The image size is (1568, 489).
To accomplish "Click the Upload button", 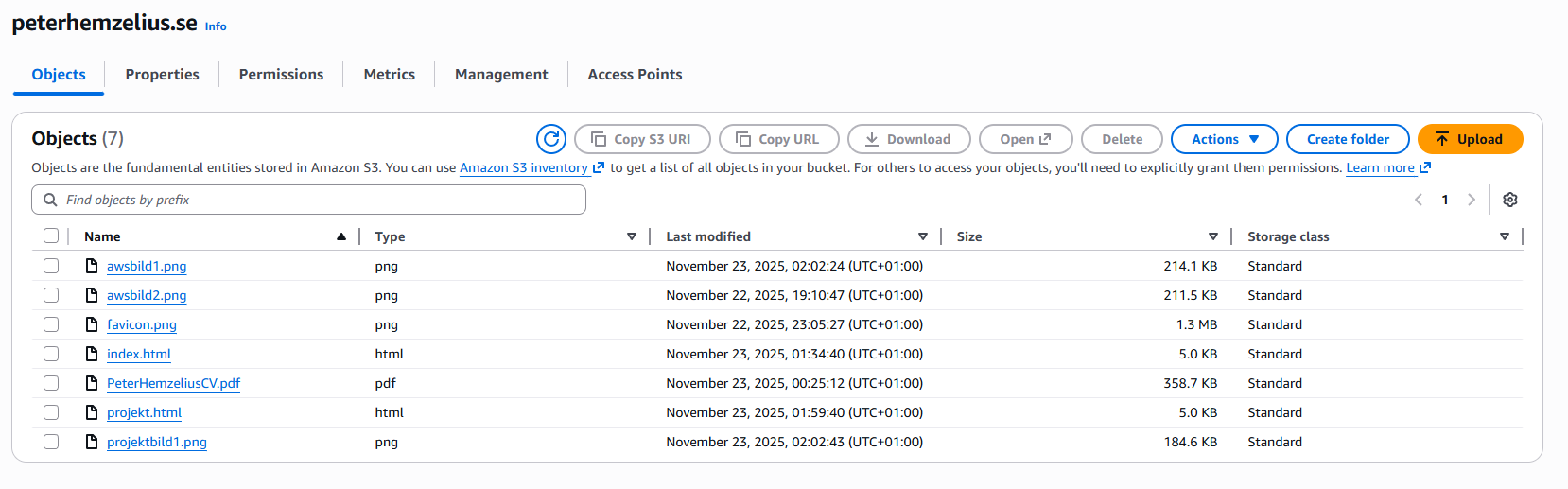I will click(x=1470, y=139).
